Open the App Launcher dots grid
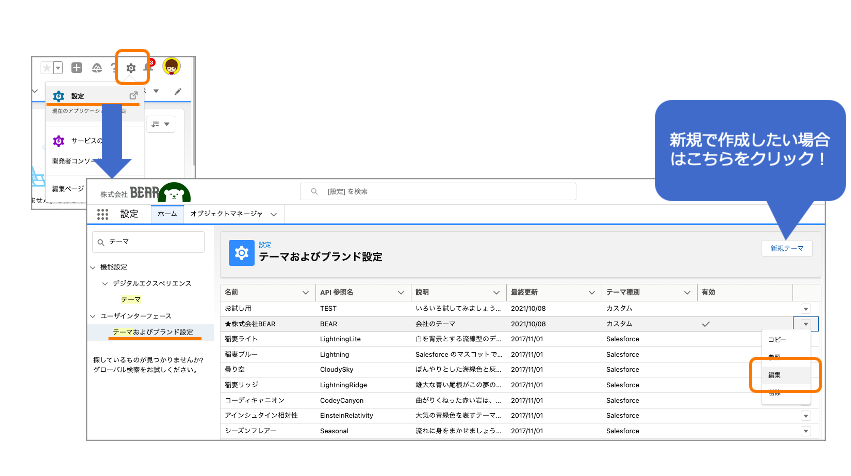This screenshot has width=851, height=476. pyautogui.click(x=103, y=214)
